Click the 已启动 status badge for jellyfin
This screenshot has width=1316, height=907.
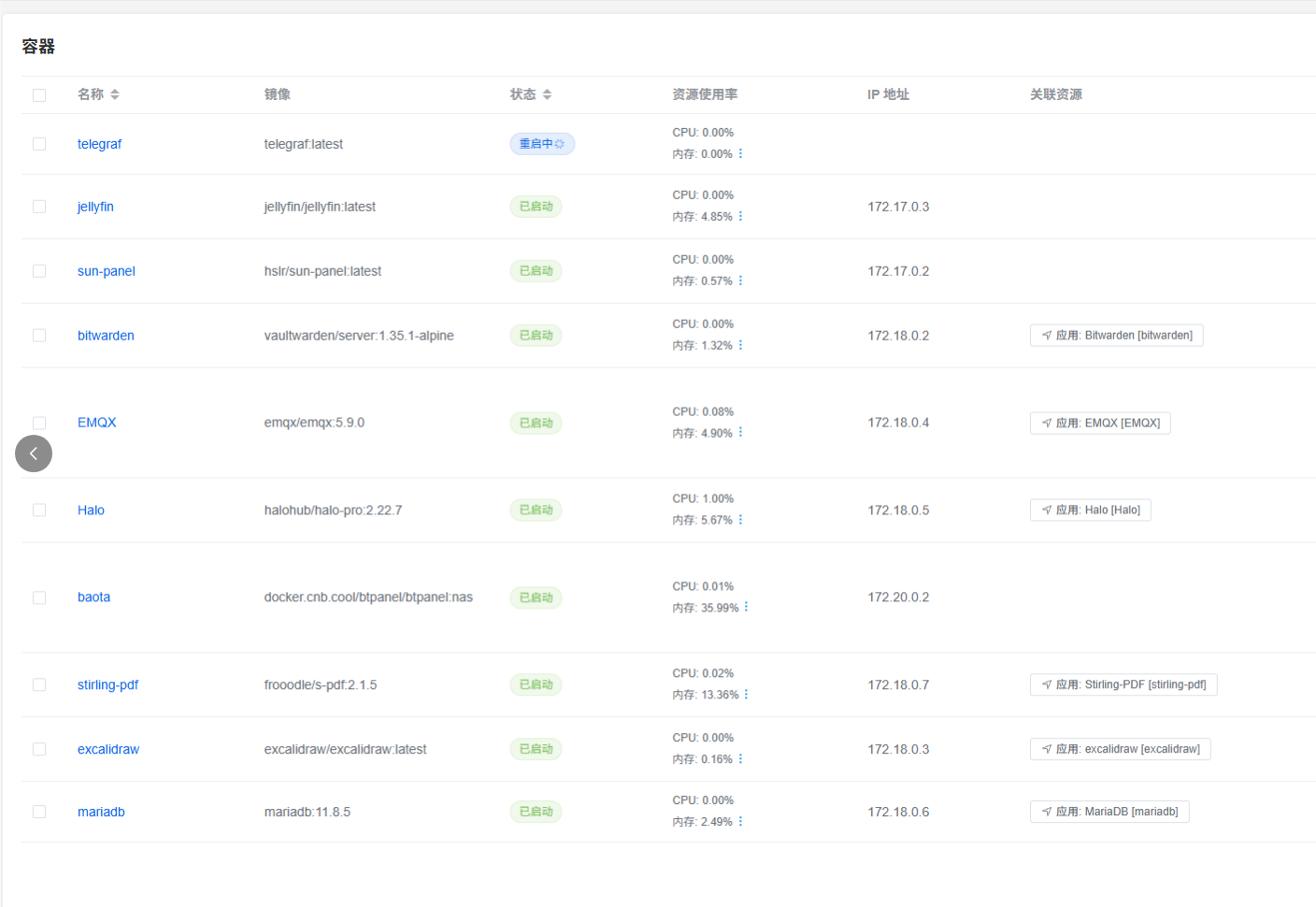(x=536, y=207)
